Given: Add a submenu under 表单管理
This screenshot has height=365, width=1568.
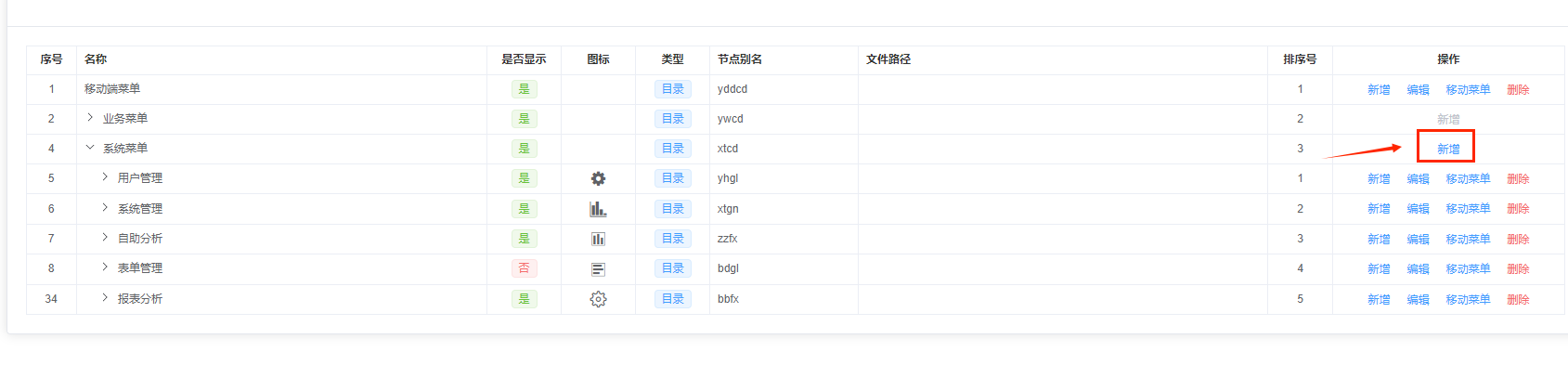Looking at the screenshot, I should click(1379, 269).
